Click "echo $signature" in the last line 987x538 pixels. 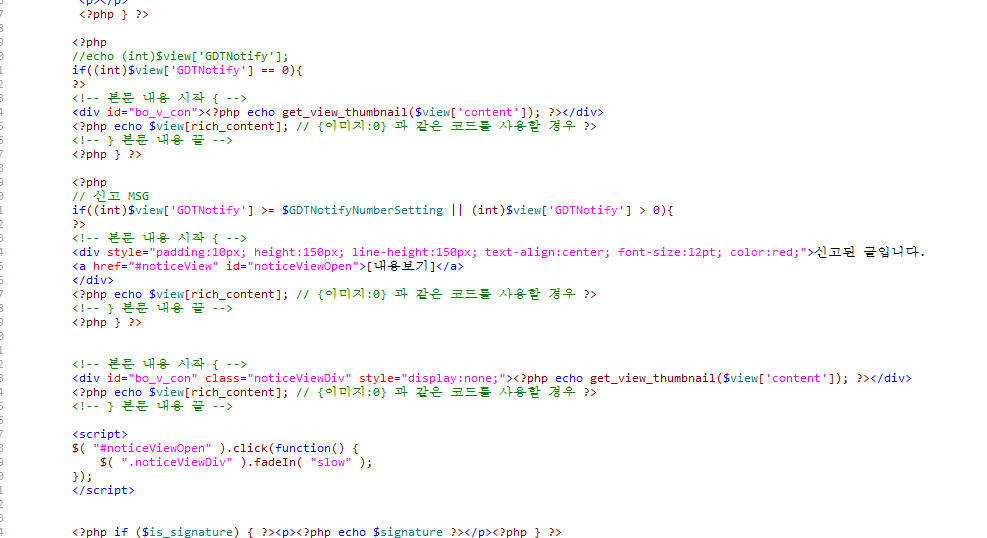click(390, 532)
